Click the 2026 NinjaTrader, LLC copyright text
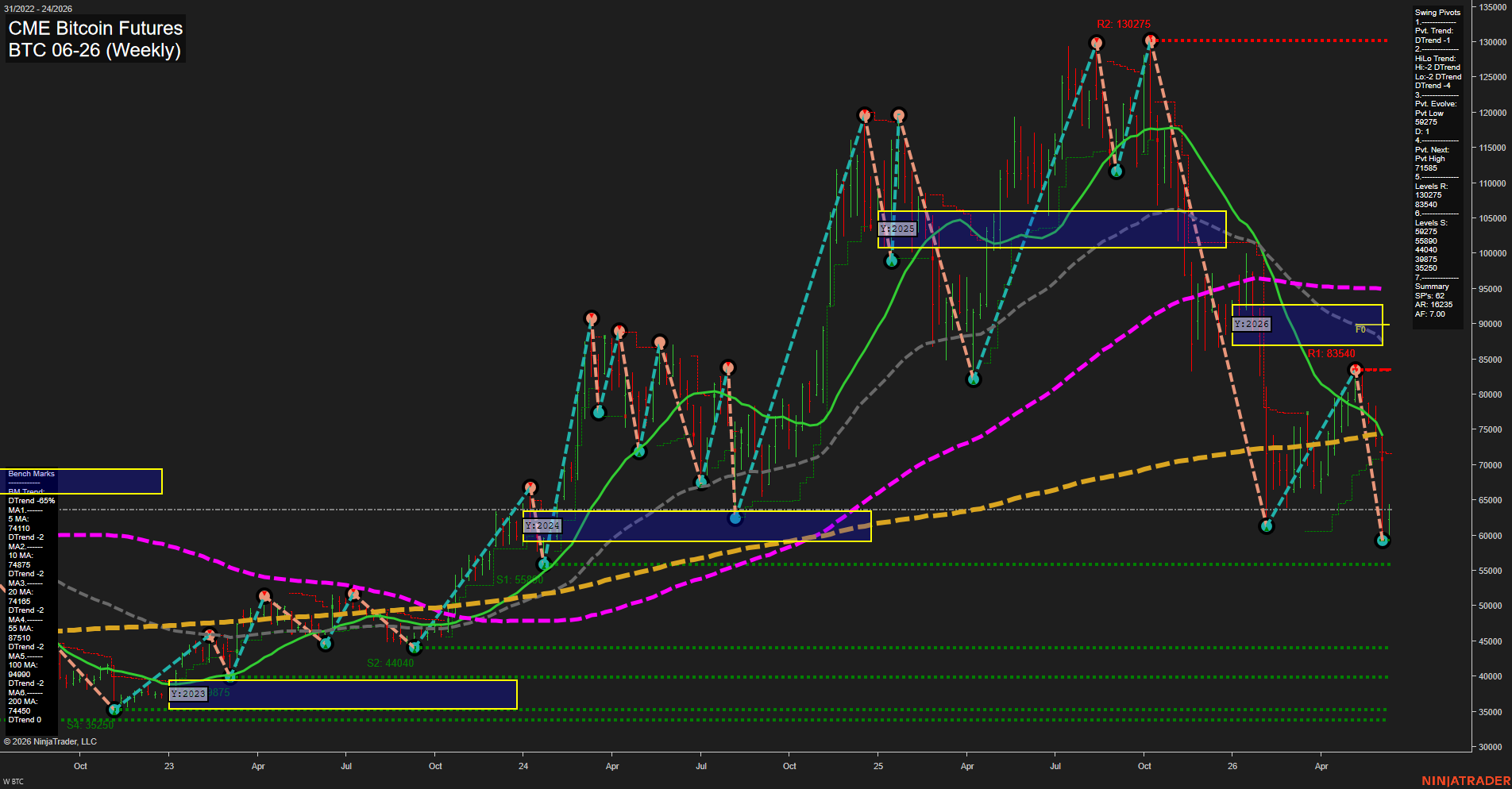The height and width of the screenshot is (789, 1512). [50, 741]
